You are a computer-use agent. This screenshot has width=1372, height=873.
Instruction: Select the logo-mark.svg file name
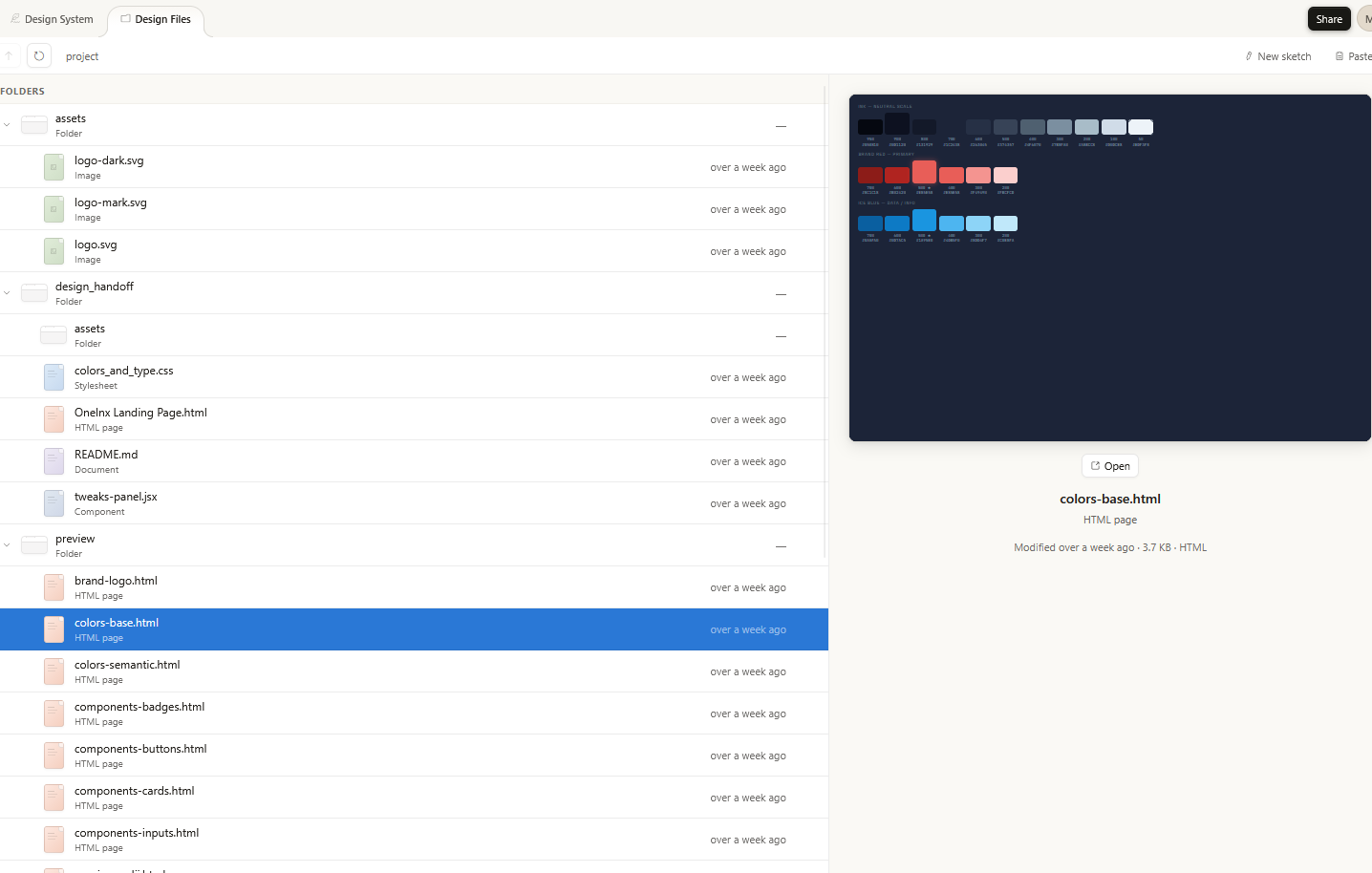(x=111, y=202)
